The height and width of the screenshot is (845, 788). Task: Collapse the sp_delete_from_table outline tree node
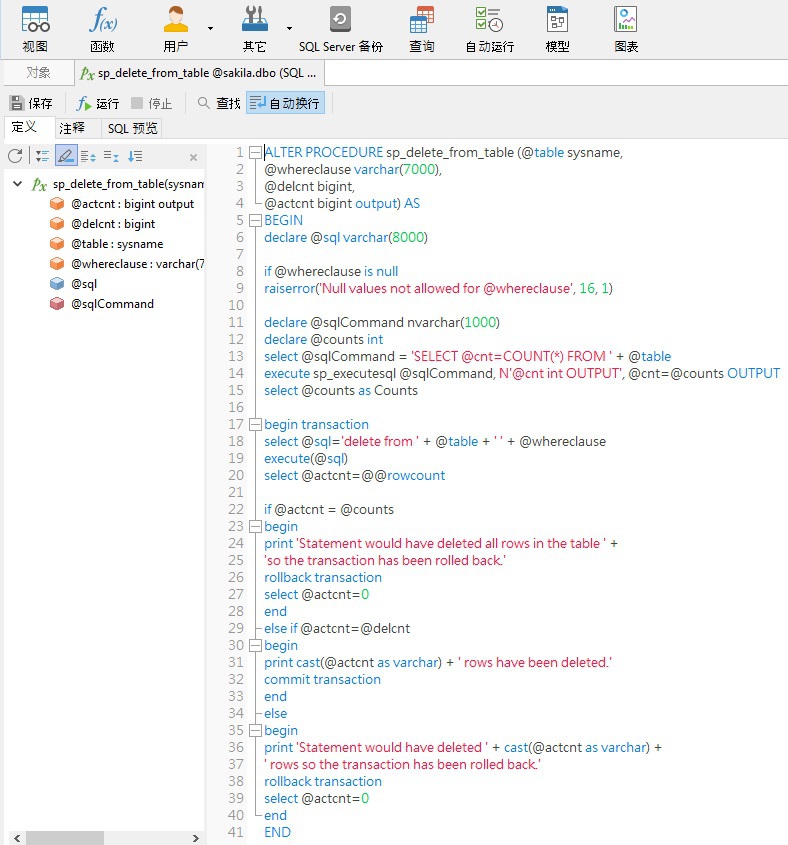(17, 184)
